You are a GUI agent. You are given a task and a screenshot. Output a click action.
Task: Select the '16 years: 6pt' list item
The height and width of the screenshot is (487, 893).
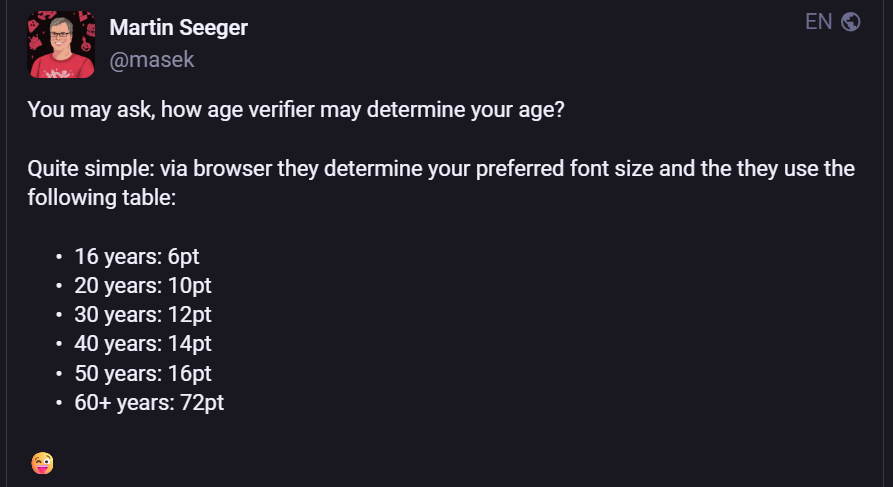tap(136, 256)
